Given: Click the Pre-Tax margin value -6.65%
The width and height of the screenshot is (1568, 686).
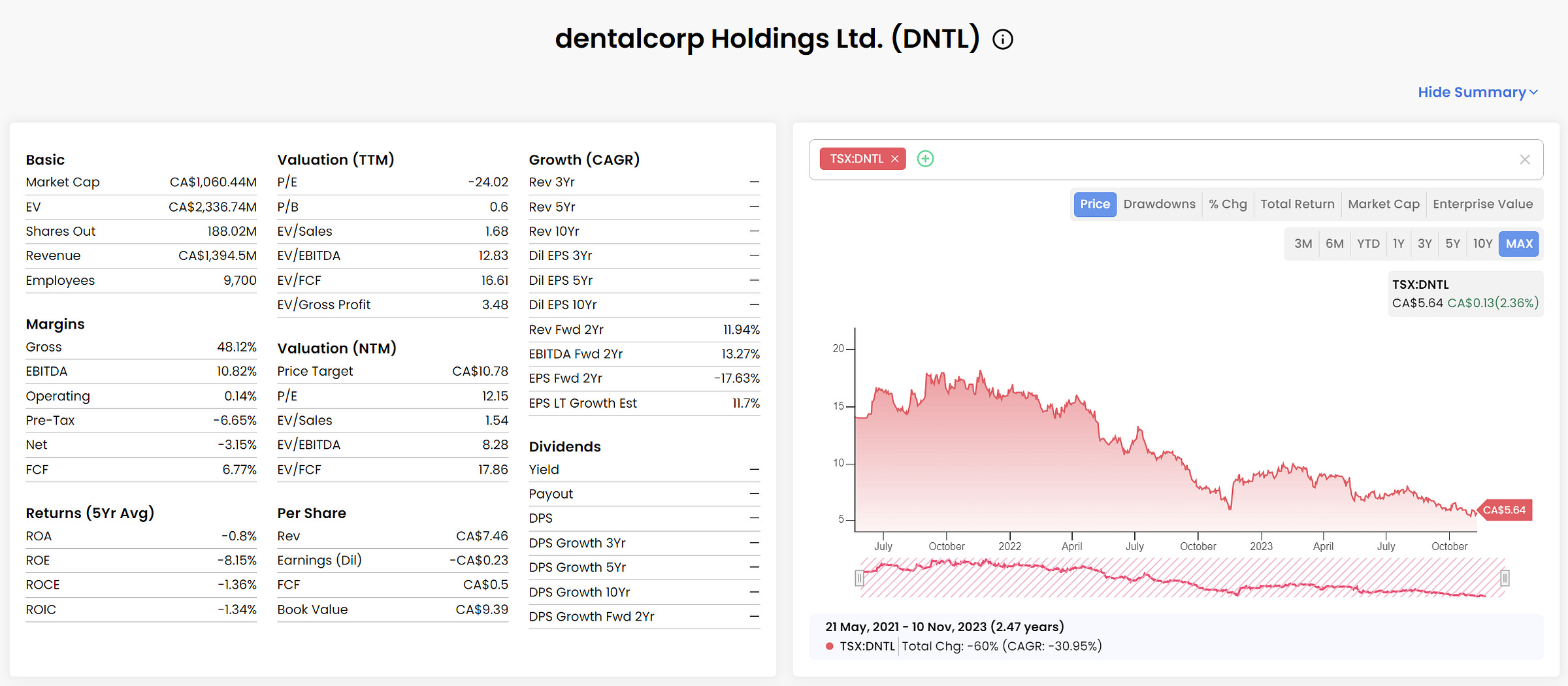Looking at the screenshot, I should coord(235,420).
